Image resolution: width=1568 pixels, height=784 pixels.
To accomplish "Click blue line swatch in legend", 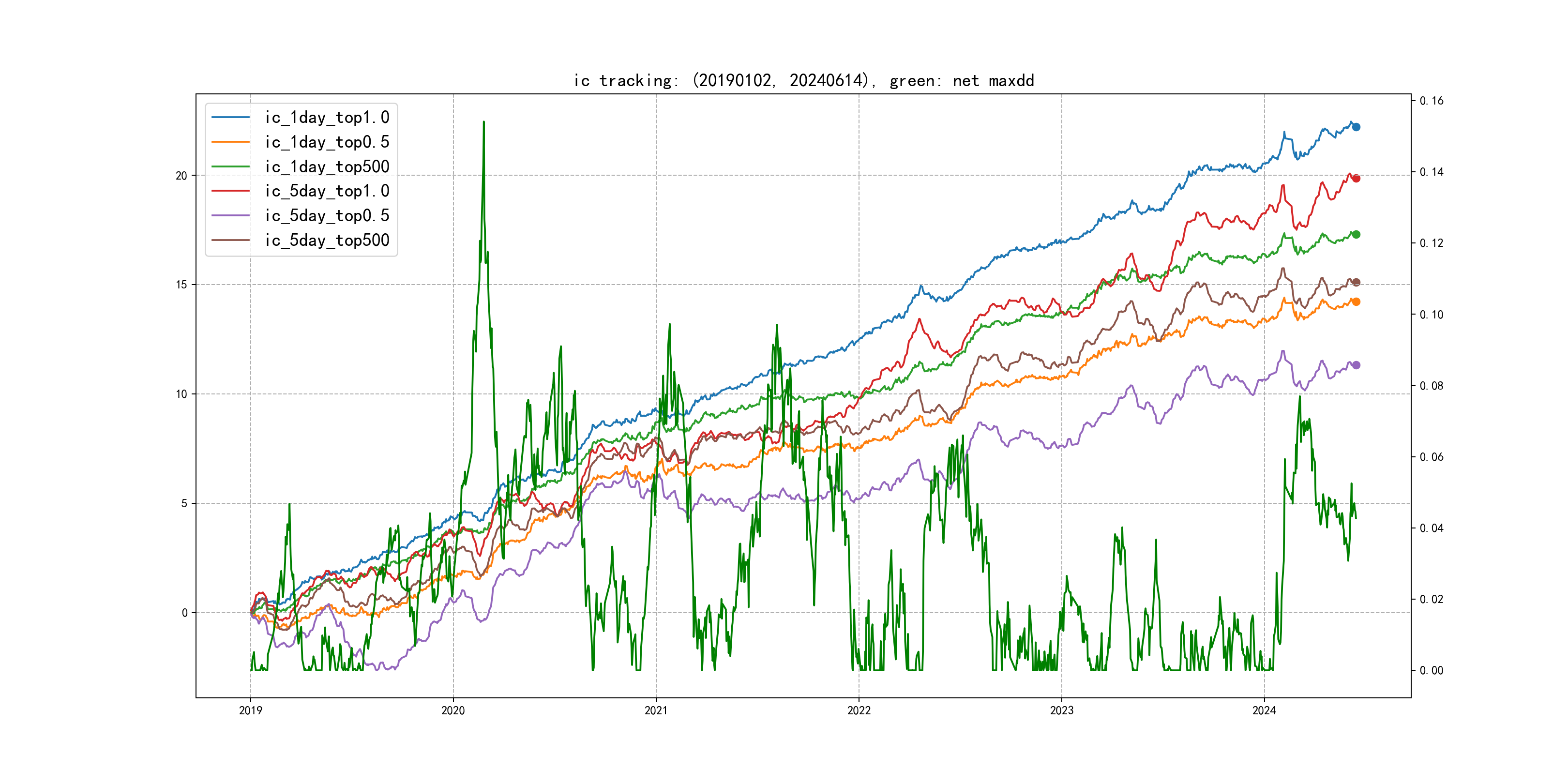I will [231, 118].
